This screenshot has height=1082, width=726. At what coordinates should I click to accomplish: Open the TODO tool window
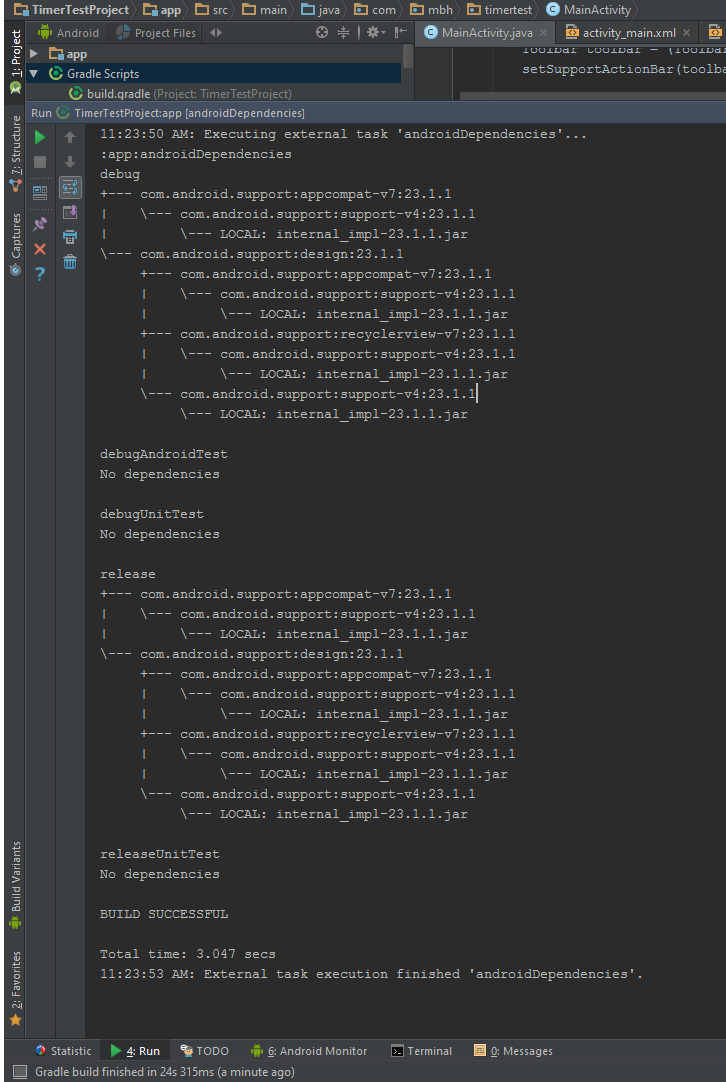204,1051
